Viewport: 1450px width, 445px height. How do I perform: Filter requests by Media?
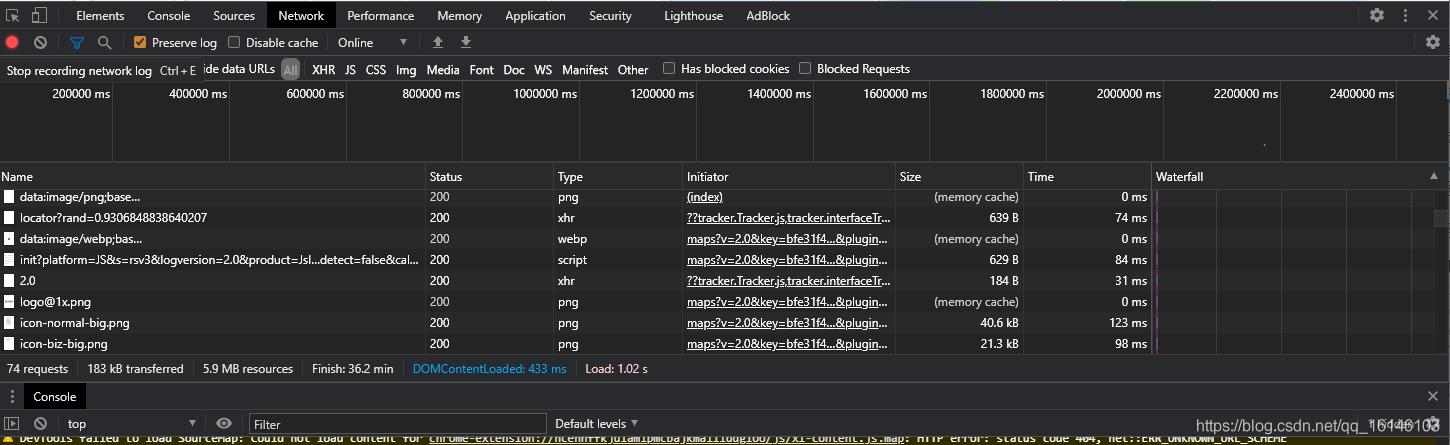[x=443, y=69]
